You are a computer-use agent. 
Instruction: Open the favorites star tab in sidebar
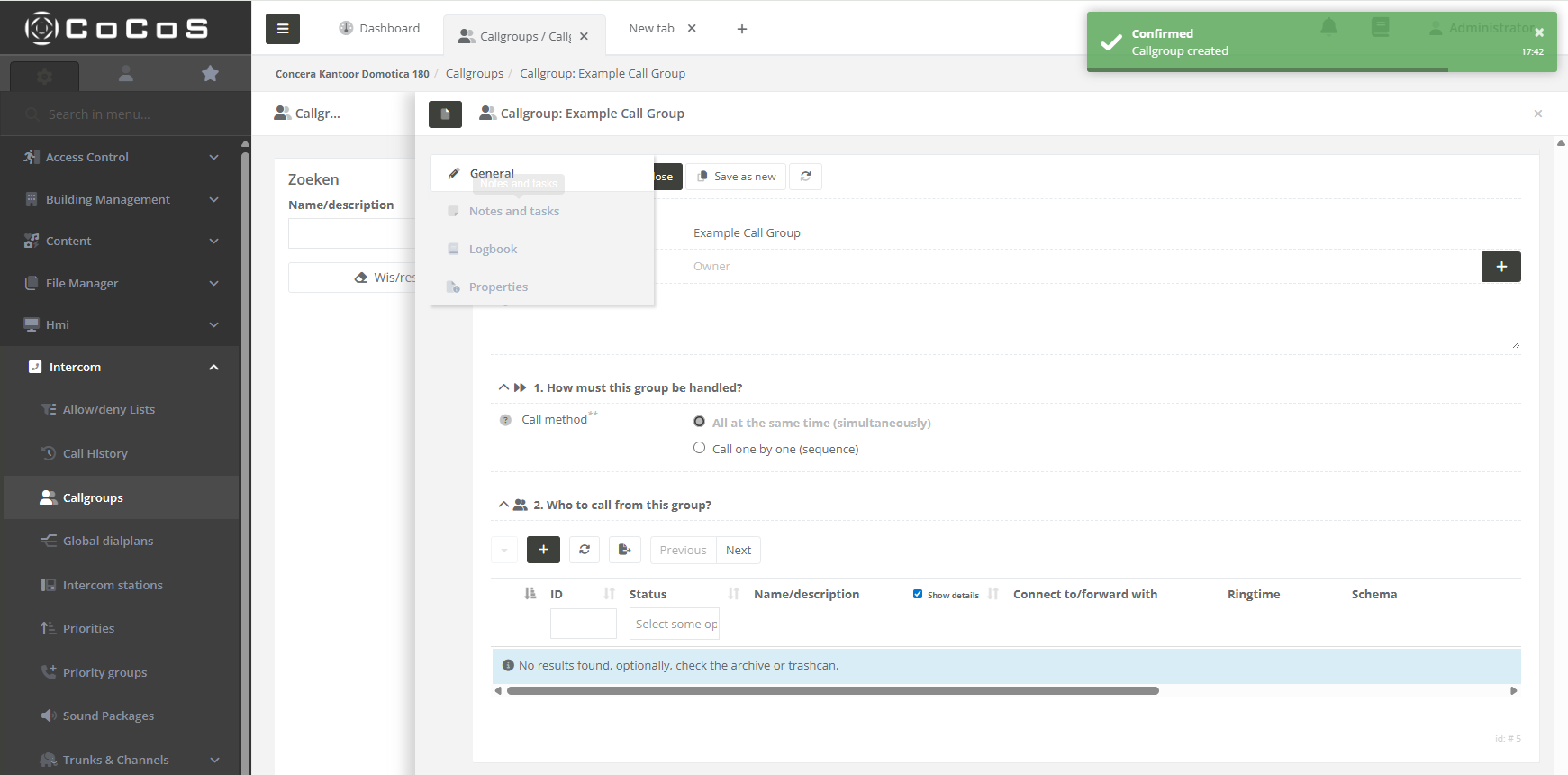[x=210, y=74]
